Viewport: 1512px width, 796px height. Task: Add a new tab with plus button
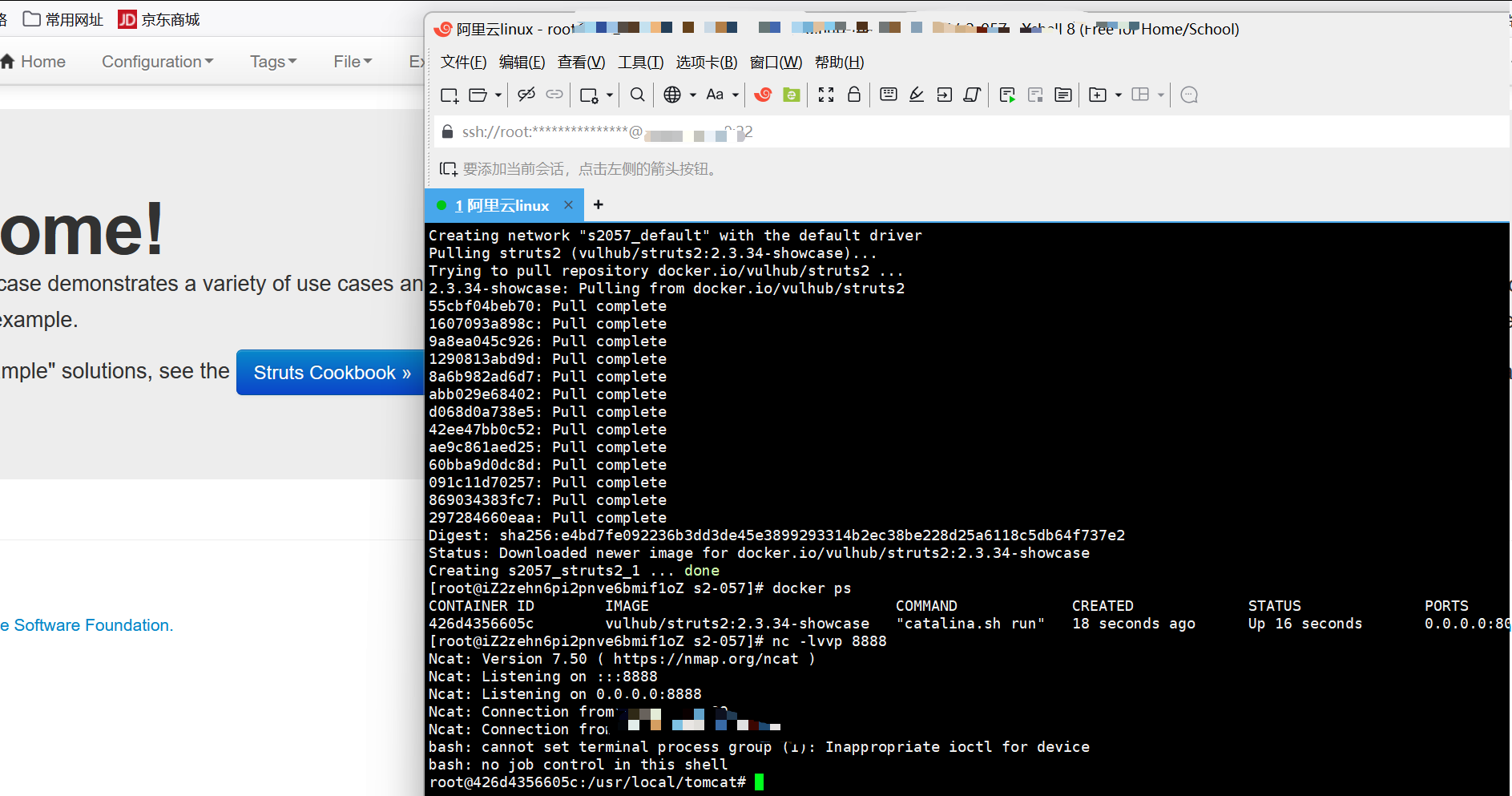click(x=598, y=205)
